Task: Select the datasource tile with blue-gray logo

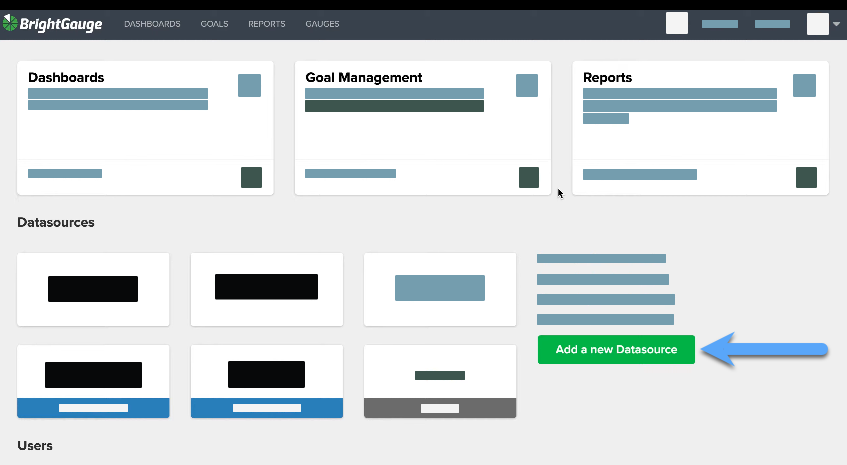Action: [x=440, y=288]
